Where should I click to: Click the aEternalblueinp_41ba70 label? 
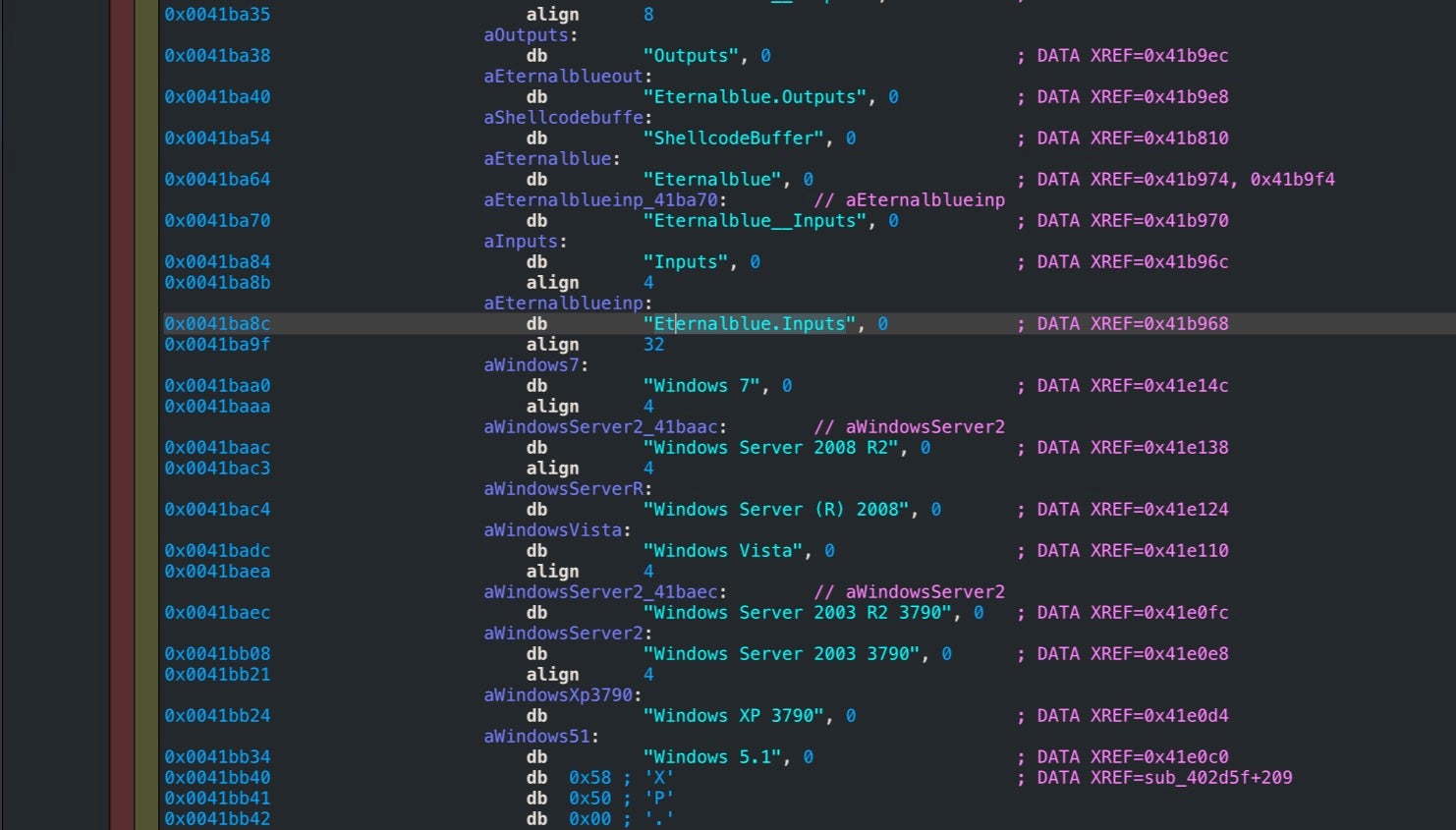[601, 200]
